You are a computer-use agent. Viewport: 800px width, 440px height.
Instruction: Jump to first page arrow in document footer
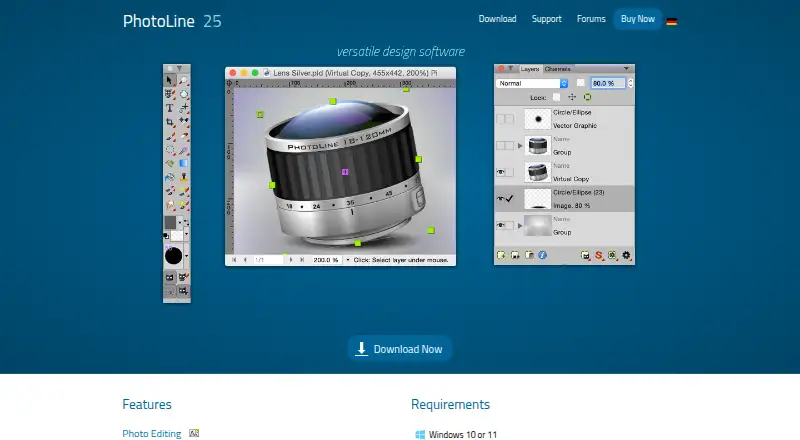(234, 260)
